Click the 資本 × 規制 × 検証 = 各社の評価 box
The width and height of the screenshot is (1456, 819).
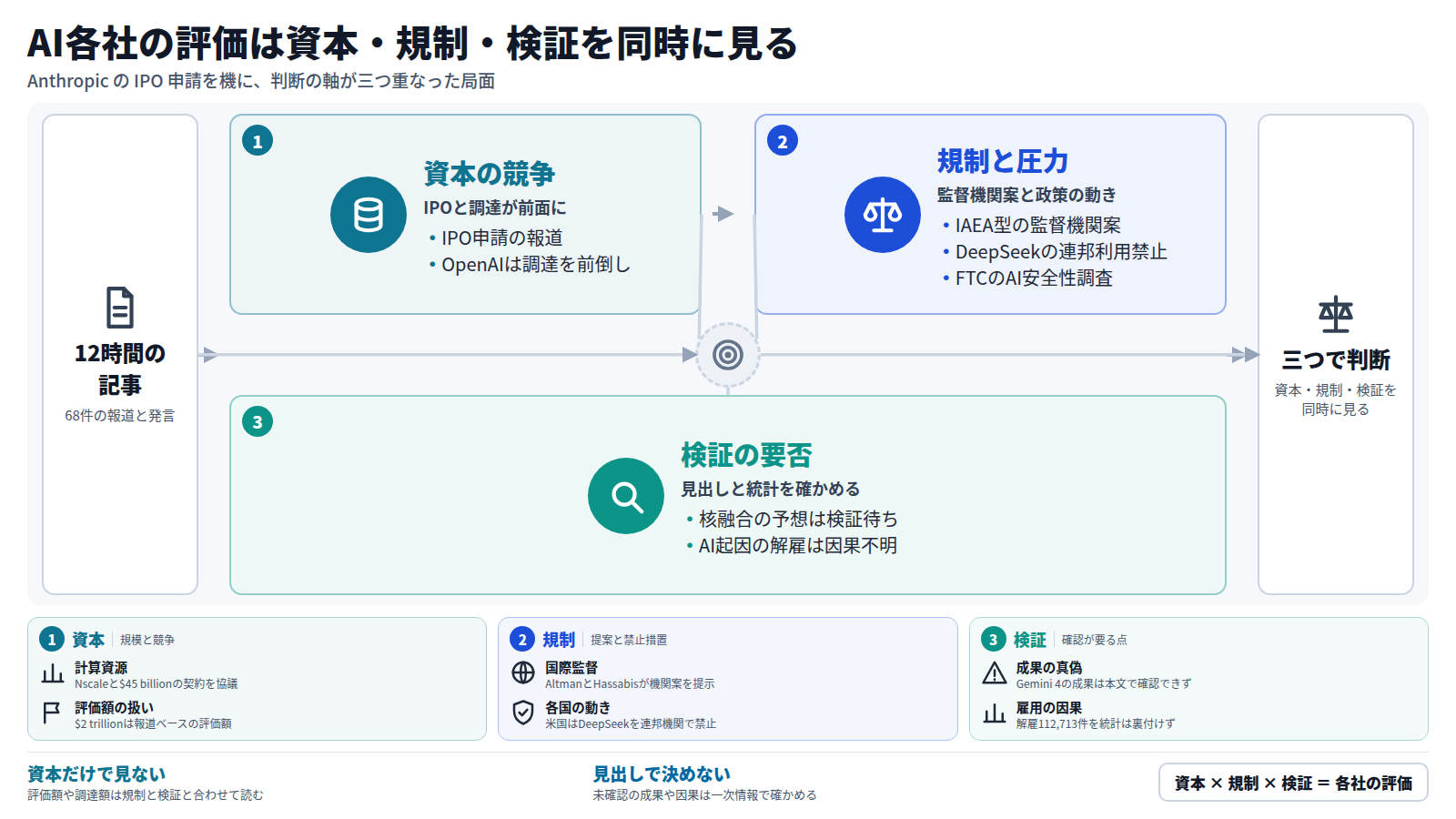(1293, 783)
